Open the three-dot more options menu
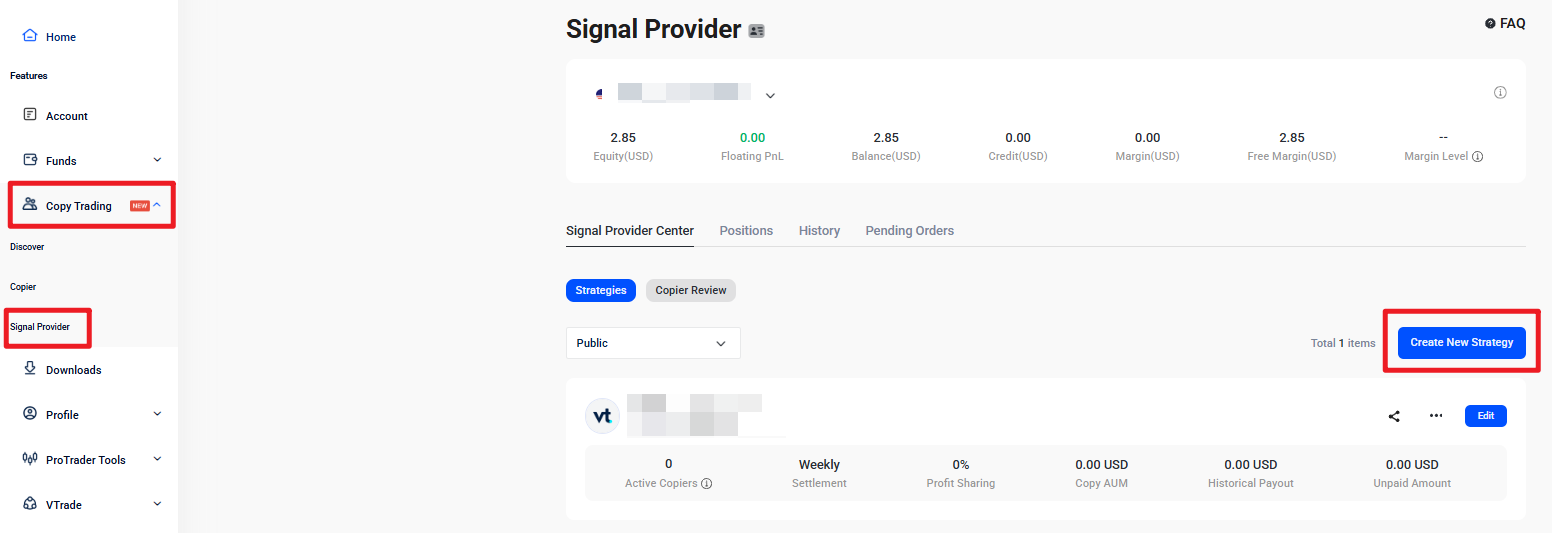Image resolution: width=1552 pixels, height=533 pixels. 1436,416
